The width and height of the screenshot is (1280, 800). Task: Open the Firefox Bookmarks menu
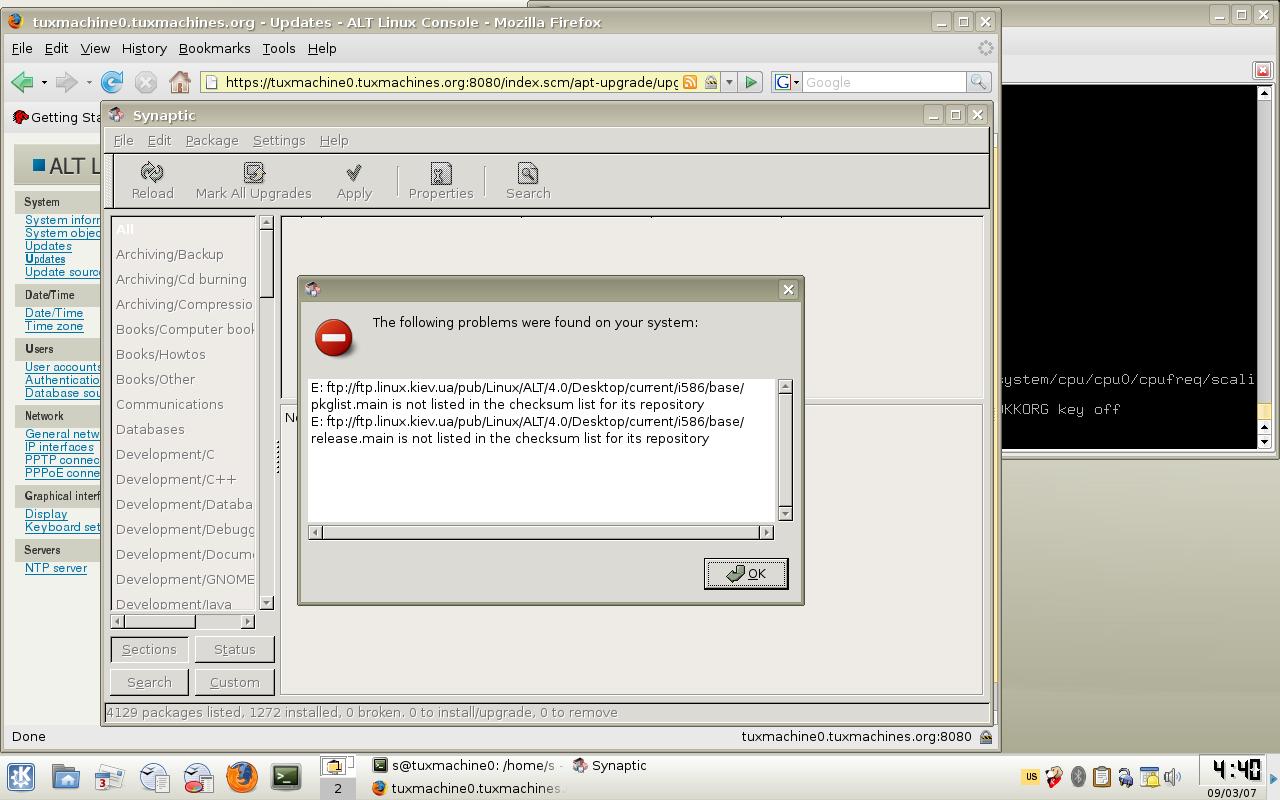[x=214, y=48]
